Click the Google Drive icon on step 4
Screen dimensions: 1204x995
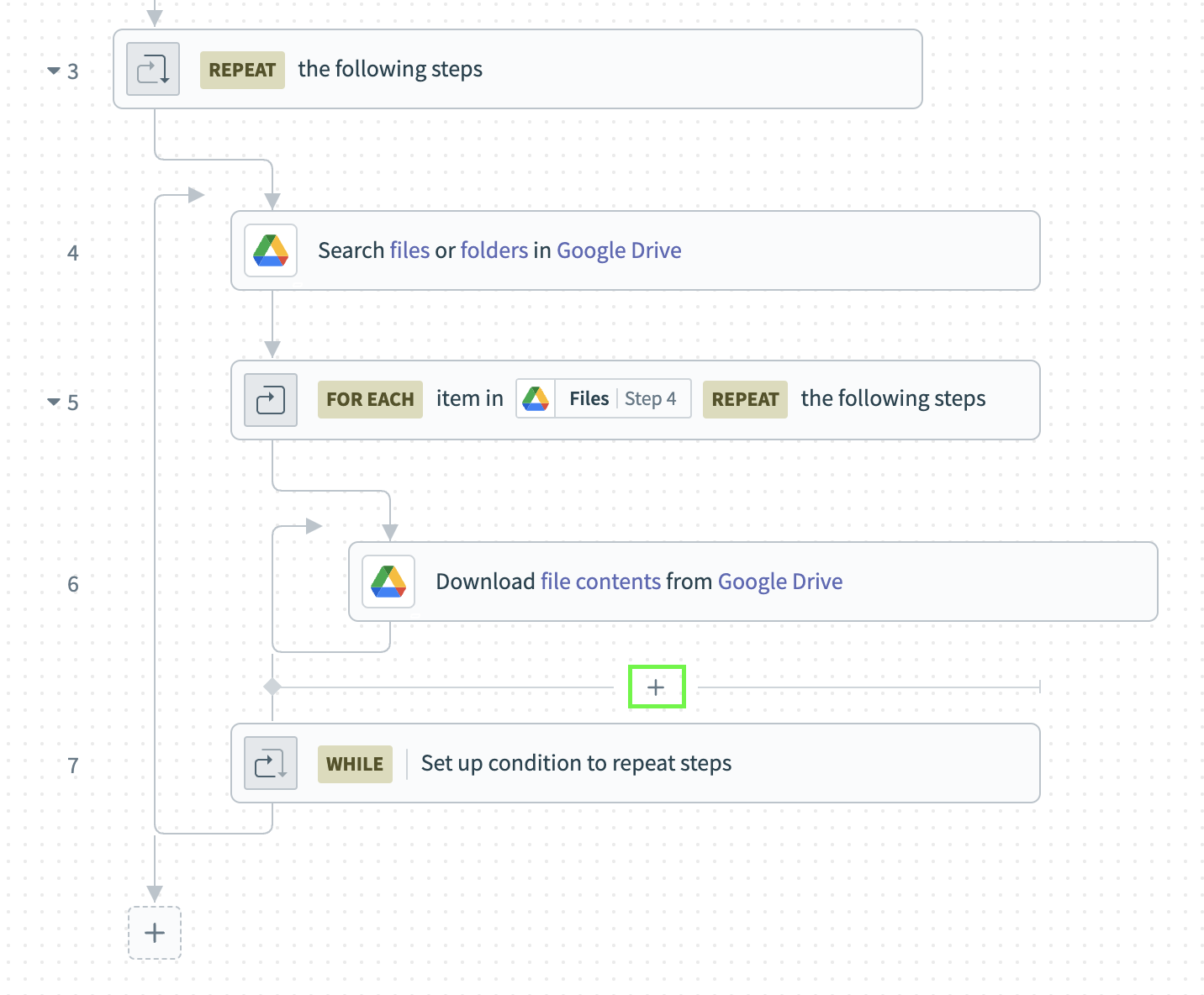270,250
